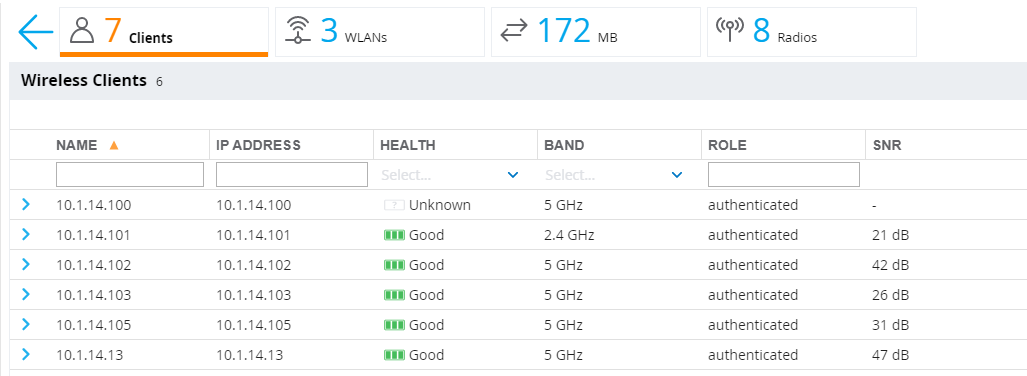Click the data transfer arrows icon

click(514, 31)
